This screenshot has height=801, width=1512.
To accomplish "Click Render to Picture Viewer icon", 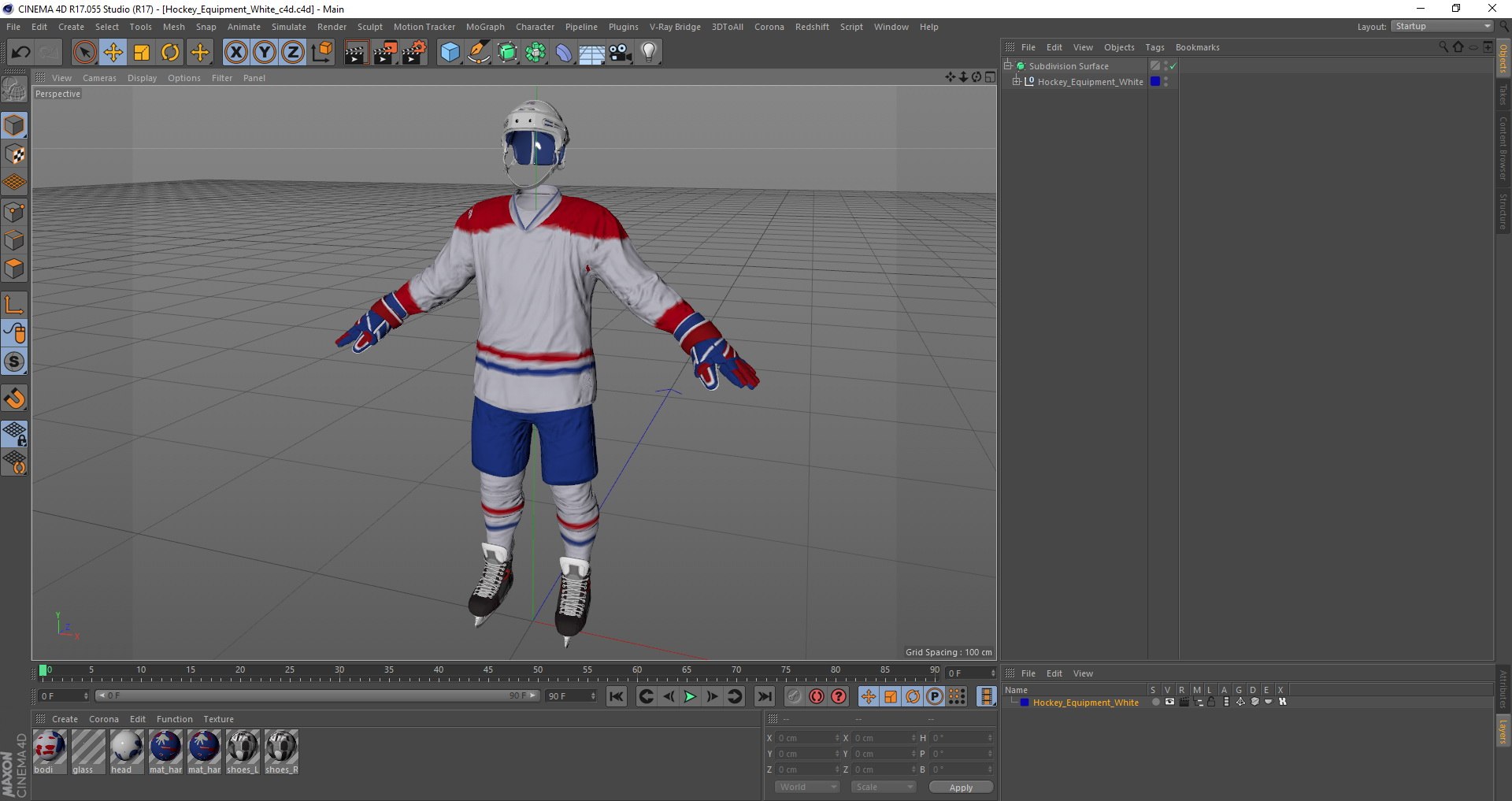I will (385, 53).
